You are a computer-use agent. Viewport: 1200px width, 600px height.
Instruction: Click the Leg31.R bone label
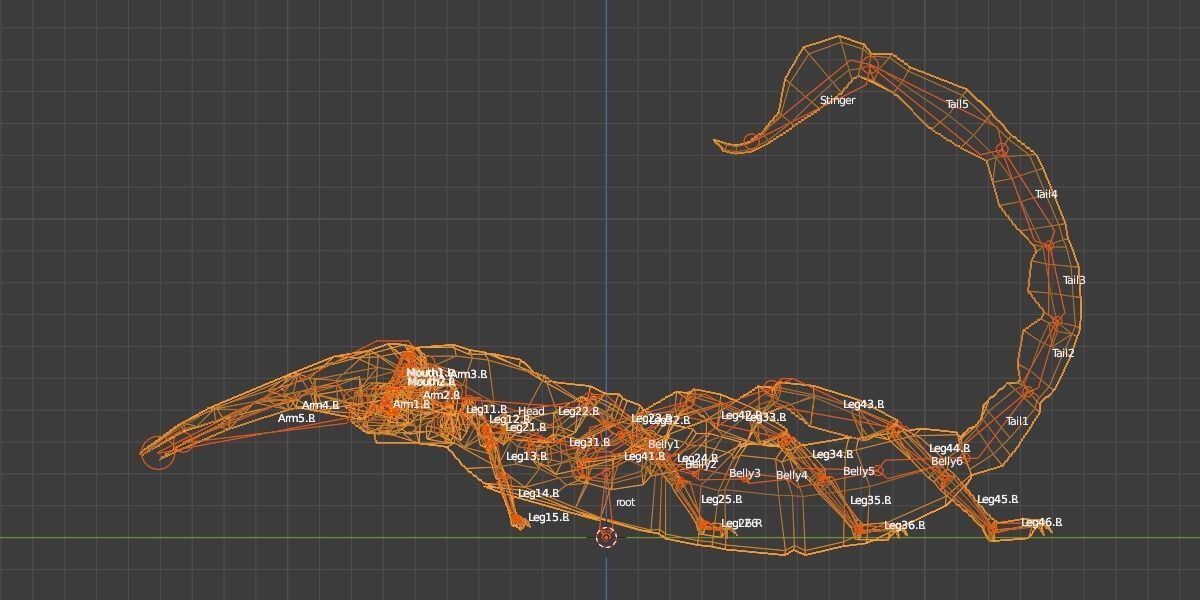coord(590,442)
